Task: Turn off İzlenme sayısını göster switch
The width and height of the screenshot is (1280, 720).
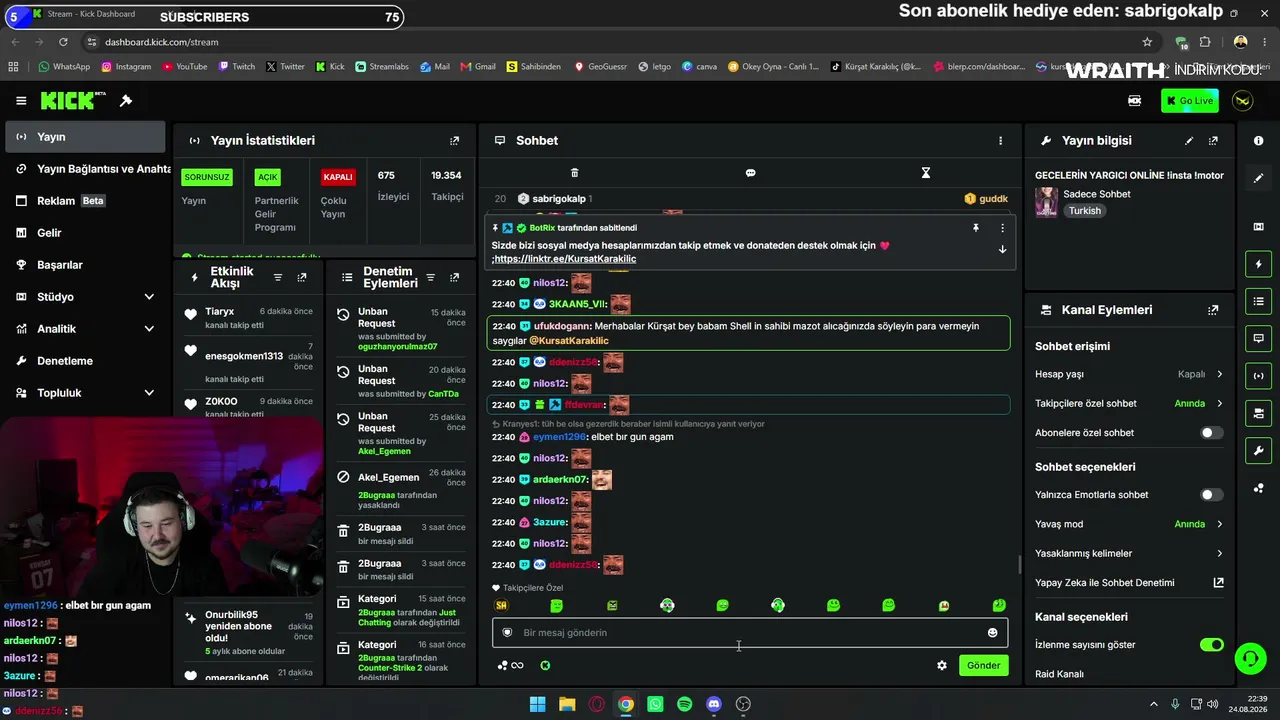Action: [x=1211, y=645]
